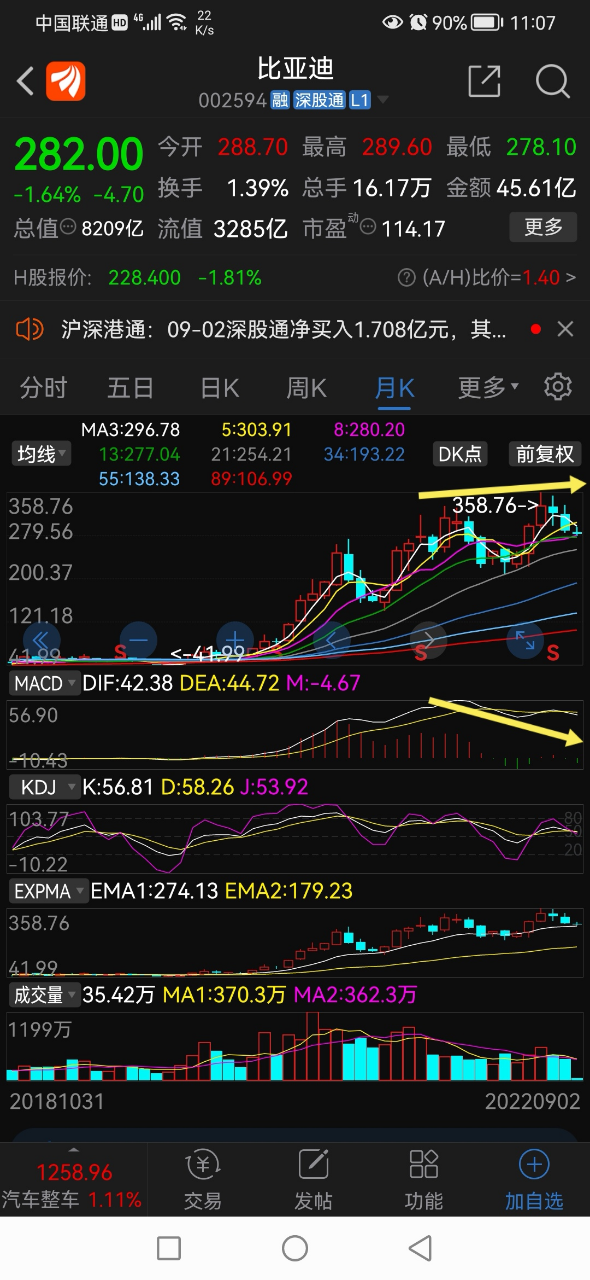Open the share icon at top
The width and height of the screenshot is (590, 1280).
coord(484,81)
